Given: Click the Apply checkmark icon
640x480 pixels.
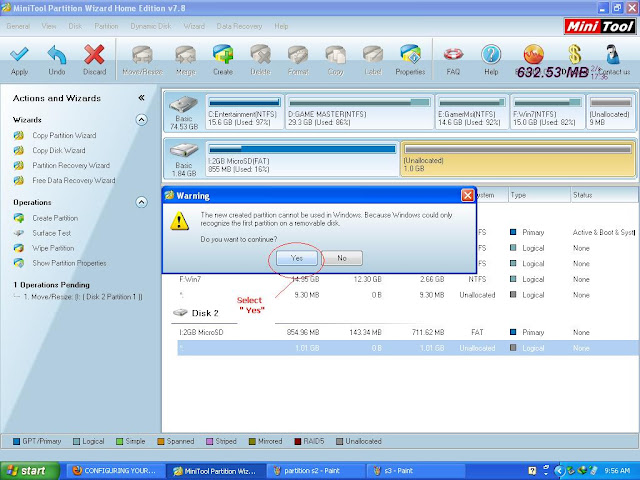Looking at the screenshot, I should pos(19,54).
